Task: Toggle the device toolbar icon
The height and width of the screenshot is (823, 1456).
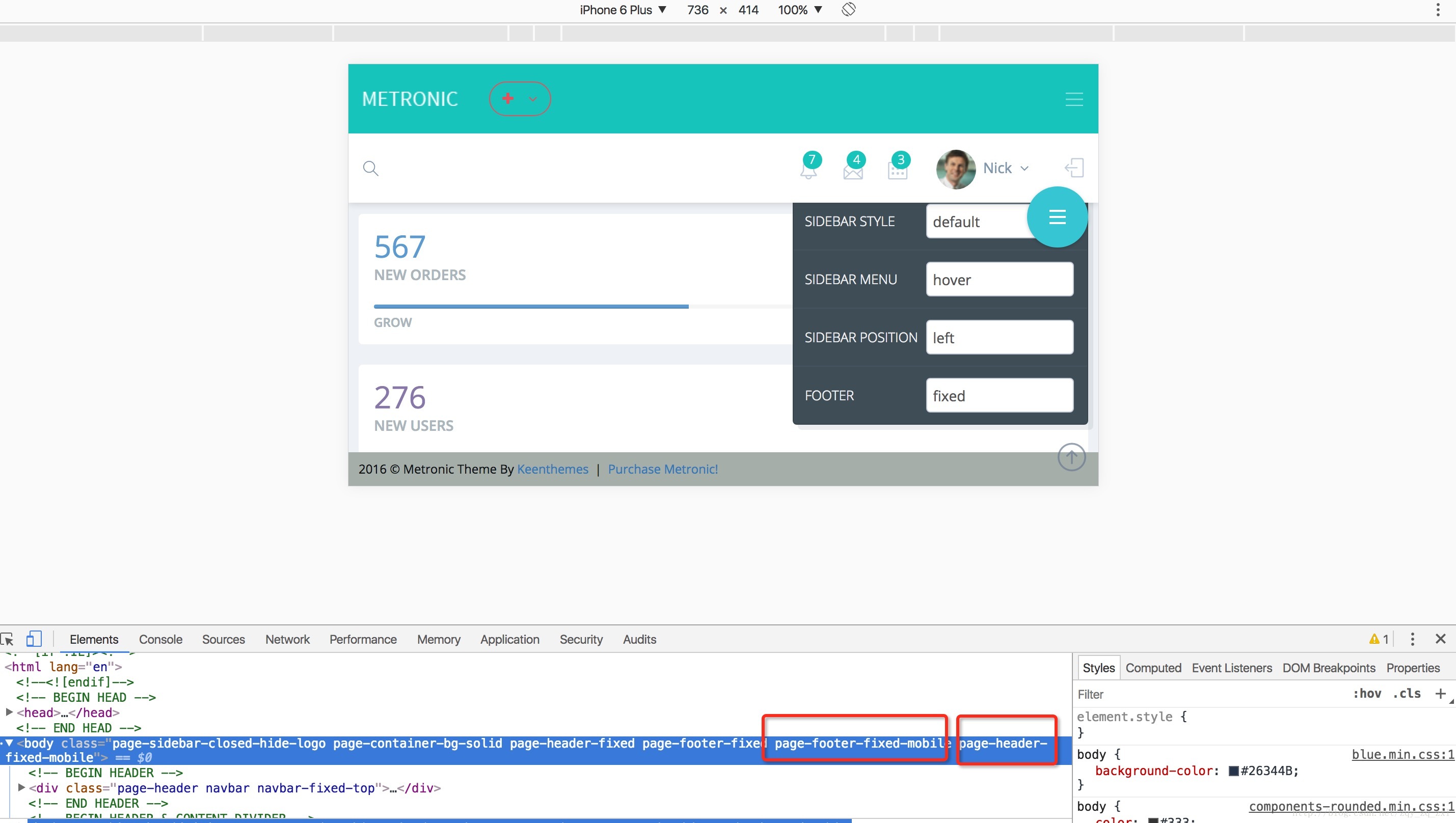Action: click(x=33, y=639)
